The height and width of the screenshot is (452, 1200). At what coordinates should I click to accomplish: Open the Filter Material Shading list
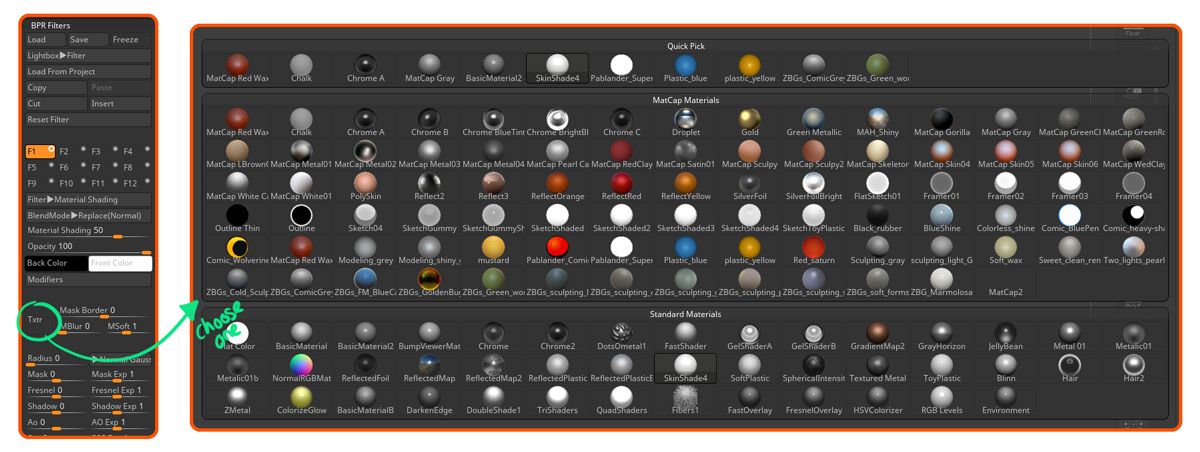tap(88, 200)
